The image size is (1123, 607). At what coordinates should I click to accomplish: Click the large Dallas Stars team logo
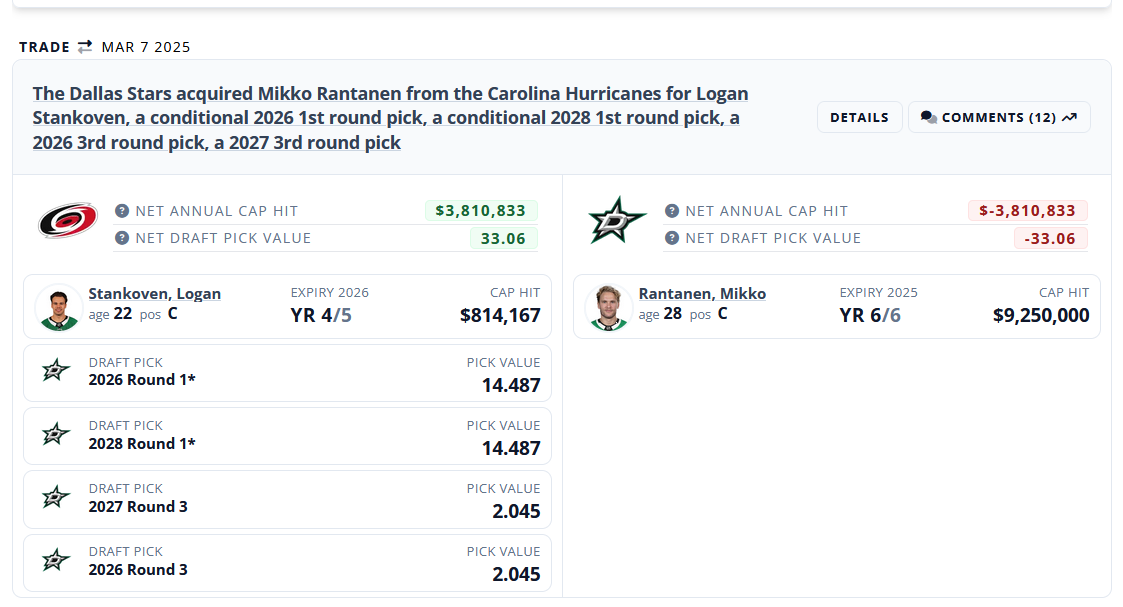[617, 221]
